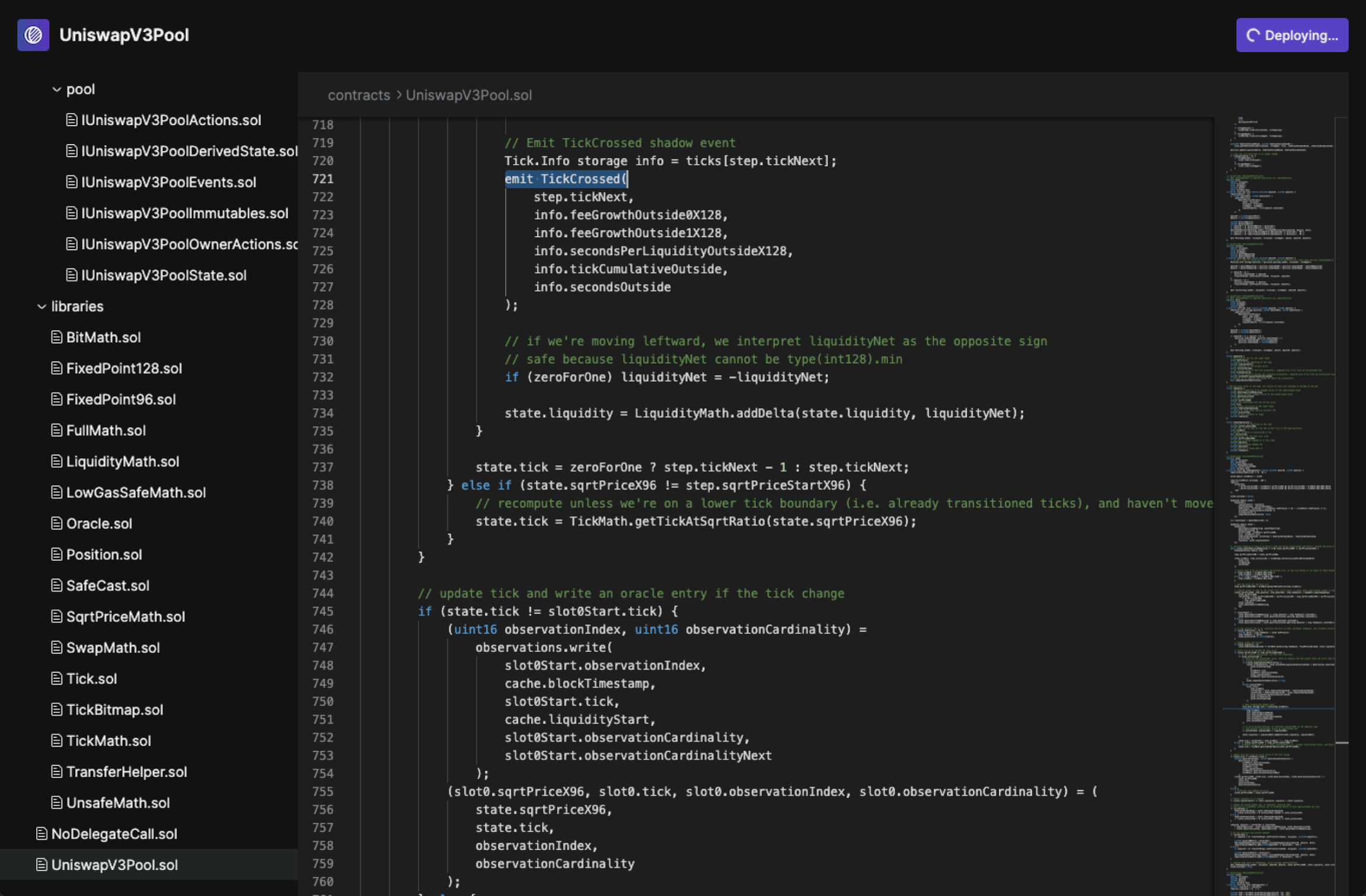Click the spinner icon in the Deploying button
This screenshot has width=1366, height=896.
1253,36
